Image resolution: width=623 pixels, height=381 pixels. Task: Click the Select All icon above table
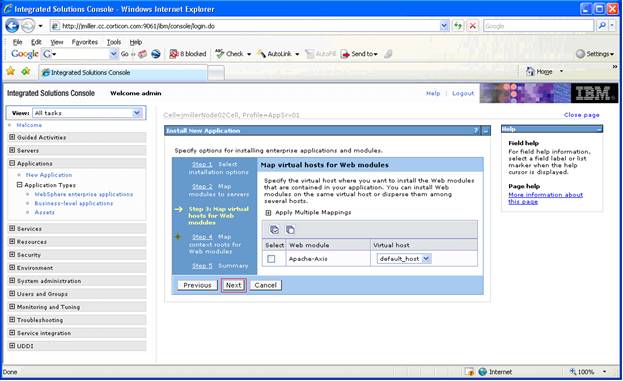(x=274, y=230)
